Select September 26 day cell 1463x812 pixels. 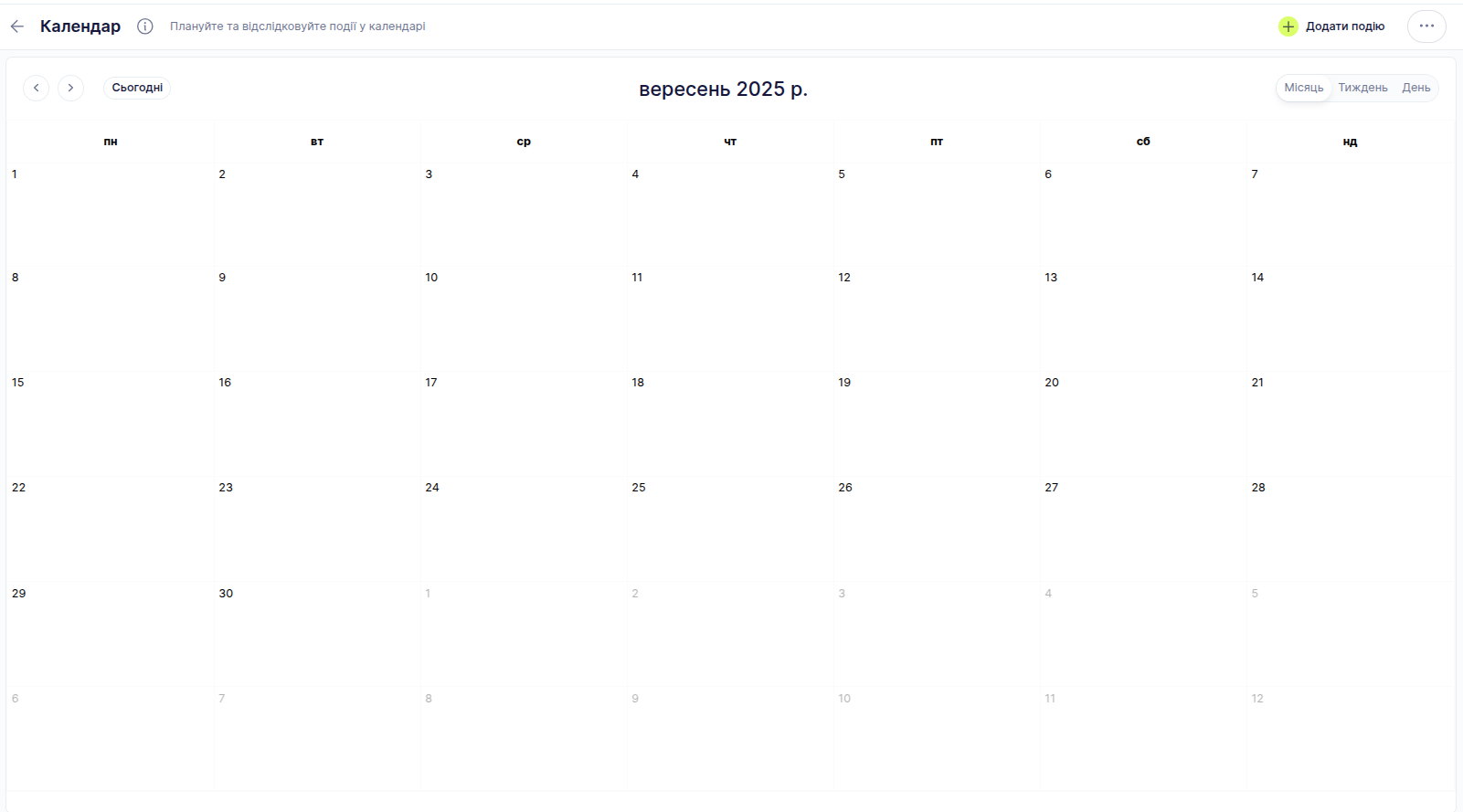pyautogui.click(x=937, y=529)
